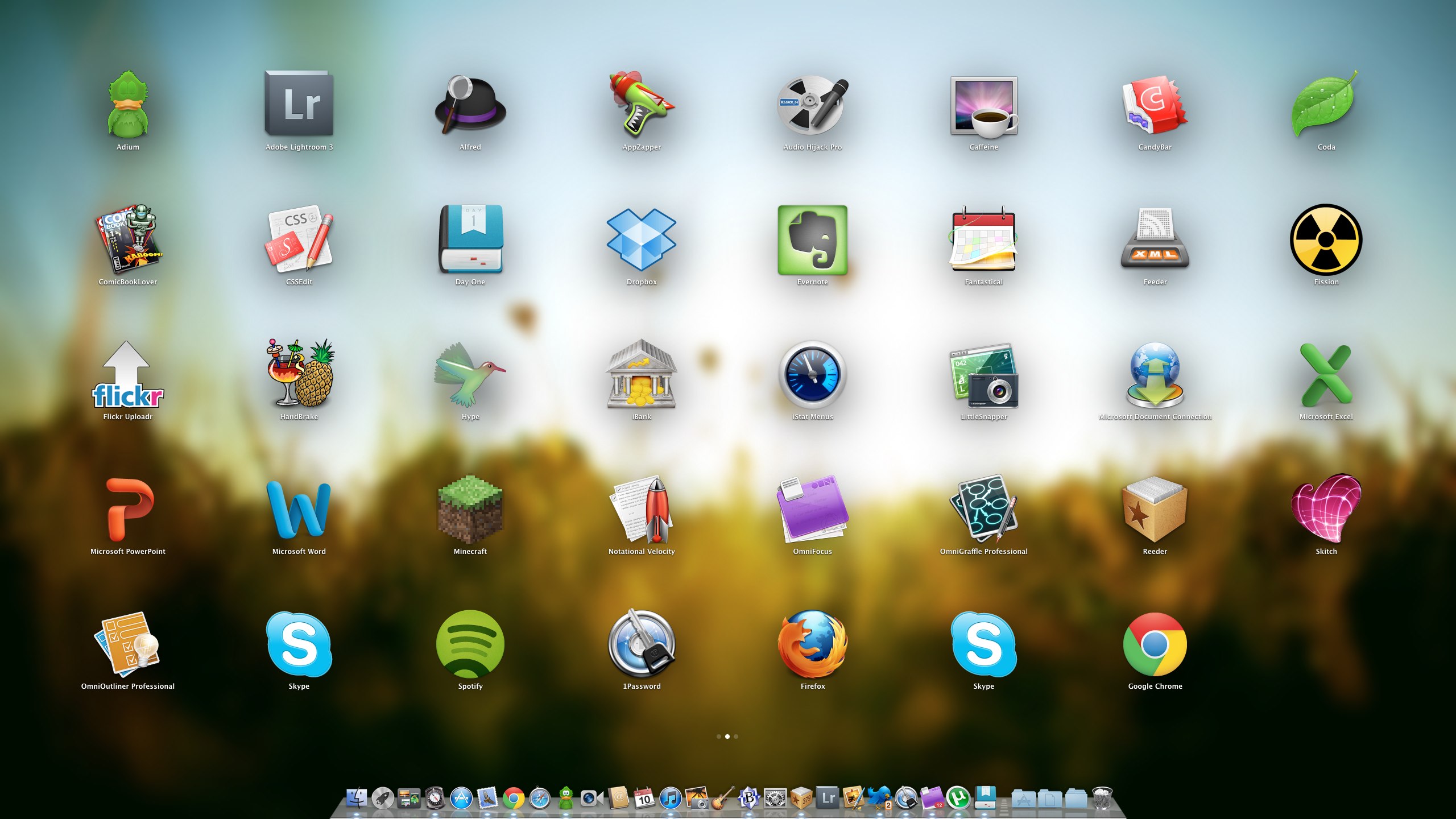Open System Preferences in the Dock
The width and height of the screenshot is (1456, 819).
(775, 798)
